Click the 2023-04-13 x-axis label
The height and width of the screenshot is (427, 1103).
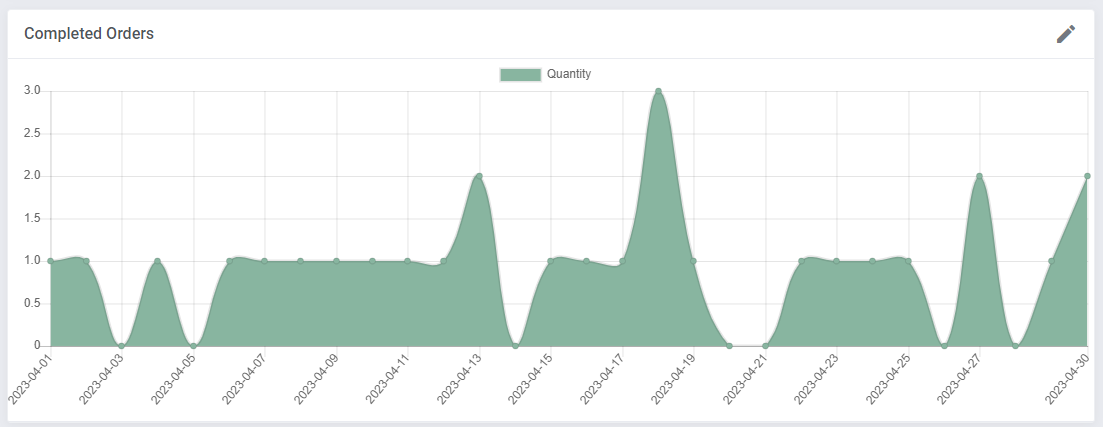461,378
